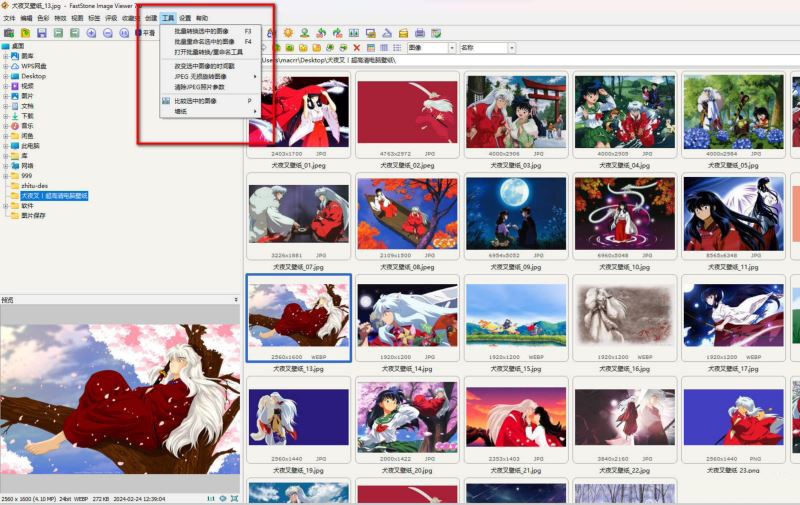Viewport: 800px width, 505px height.
Task: Click the printer icon
Action: click(420, 33)
